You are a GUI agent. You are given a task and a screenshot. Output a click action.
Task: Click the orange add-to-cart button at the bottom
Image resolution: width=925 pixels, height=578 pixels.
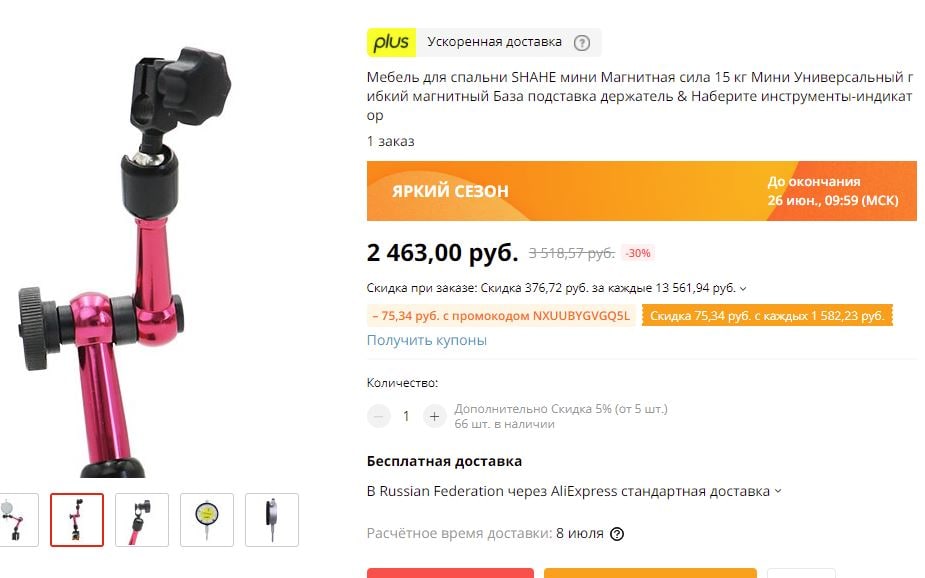click(650, 573)
